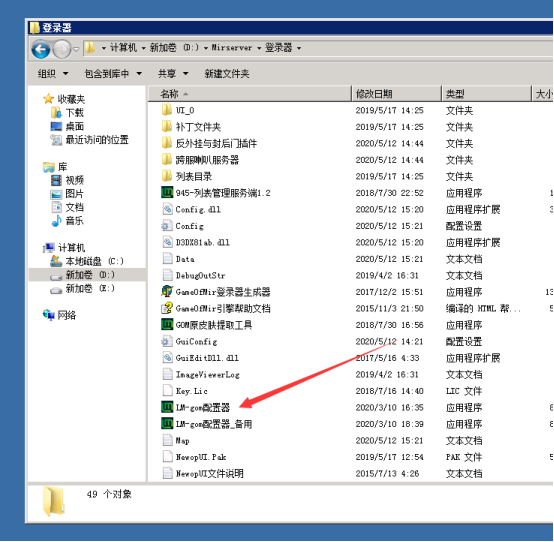Open the 文档 library icon
Screen dimensions: 554x542
(x=56, y=207)
